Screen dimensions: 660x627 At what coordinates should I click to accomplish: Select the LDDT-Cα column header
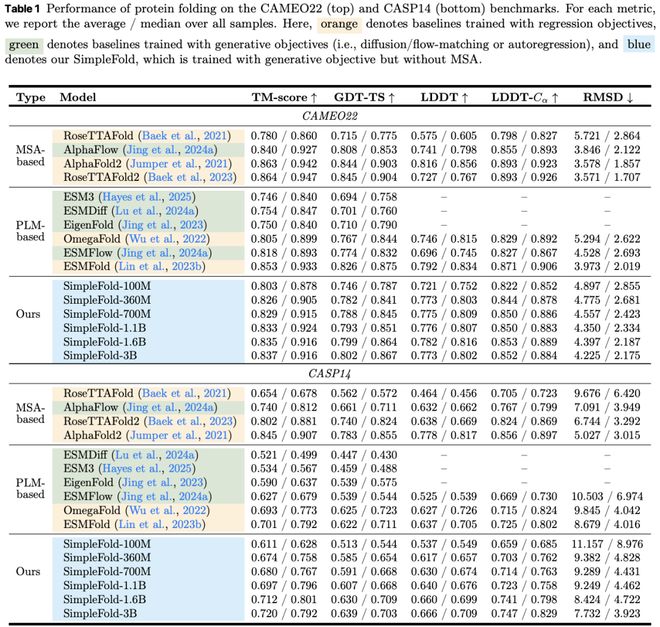[525, 97]
